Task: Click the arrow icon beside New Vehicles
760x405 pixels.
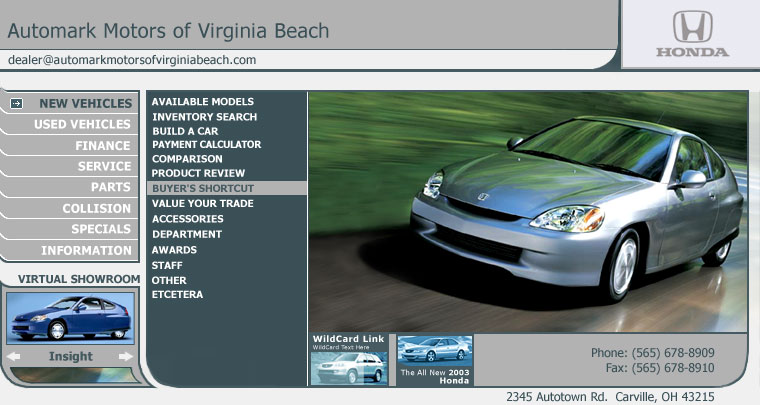Action: 16,103
